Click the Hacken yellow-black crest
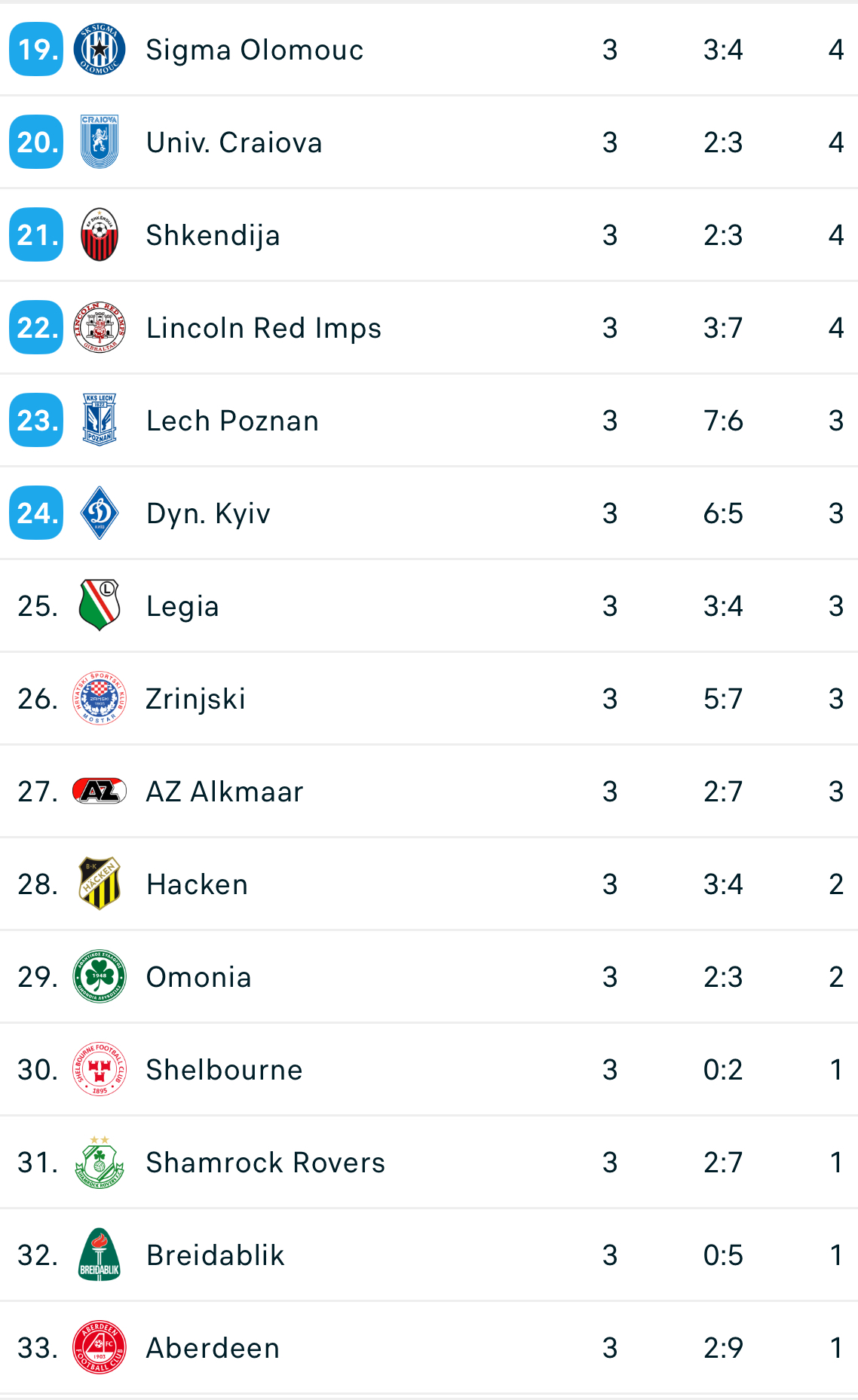This screenshot has width=858, height=1400. 100,884
